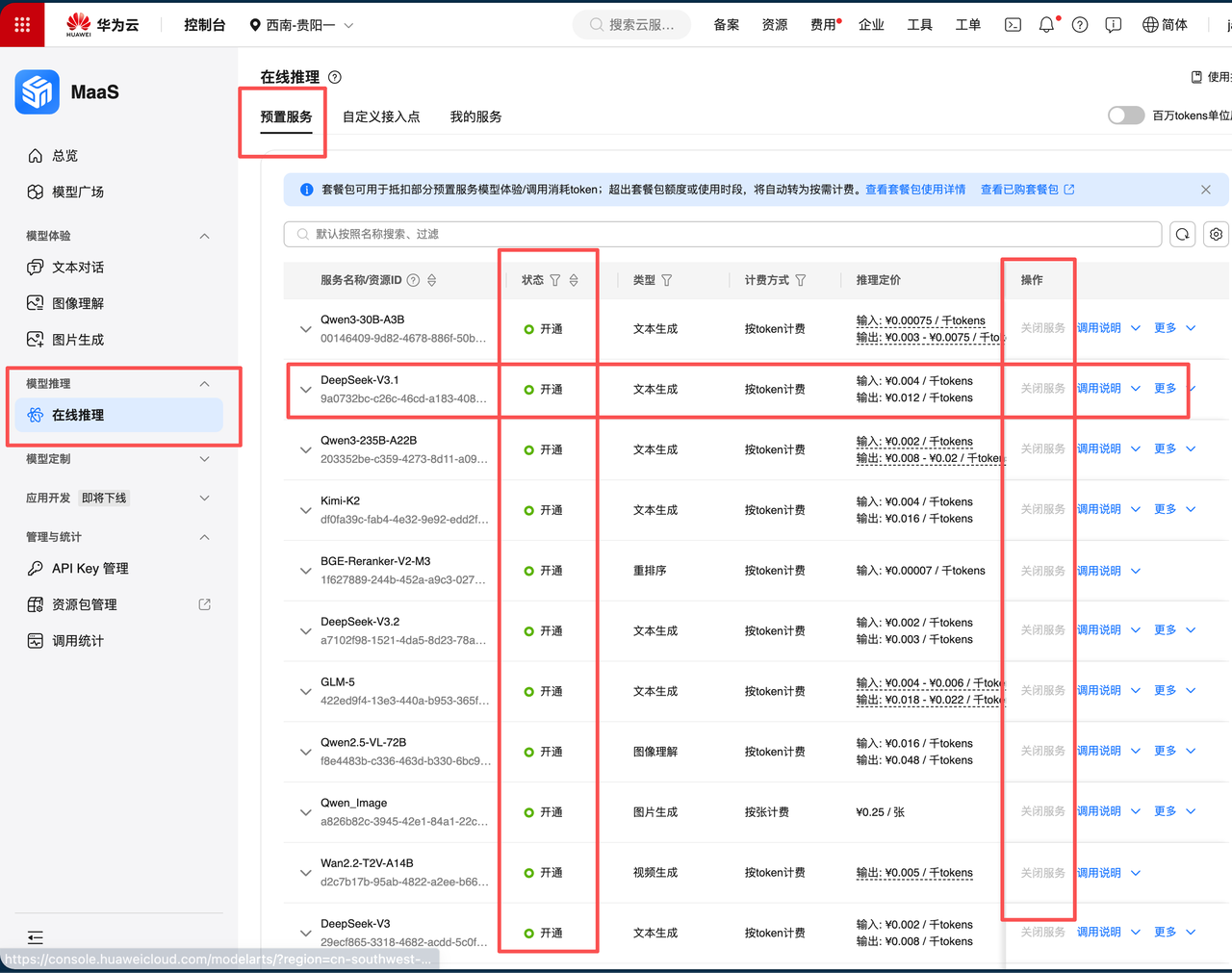
Task: Open the 费用 top menu
Action: (x=823, y=25)
